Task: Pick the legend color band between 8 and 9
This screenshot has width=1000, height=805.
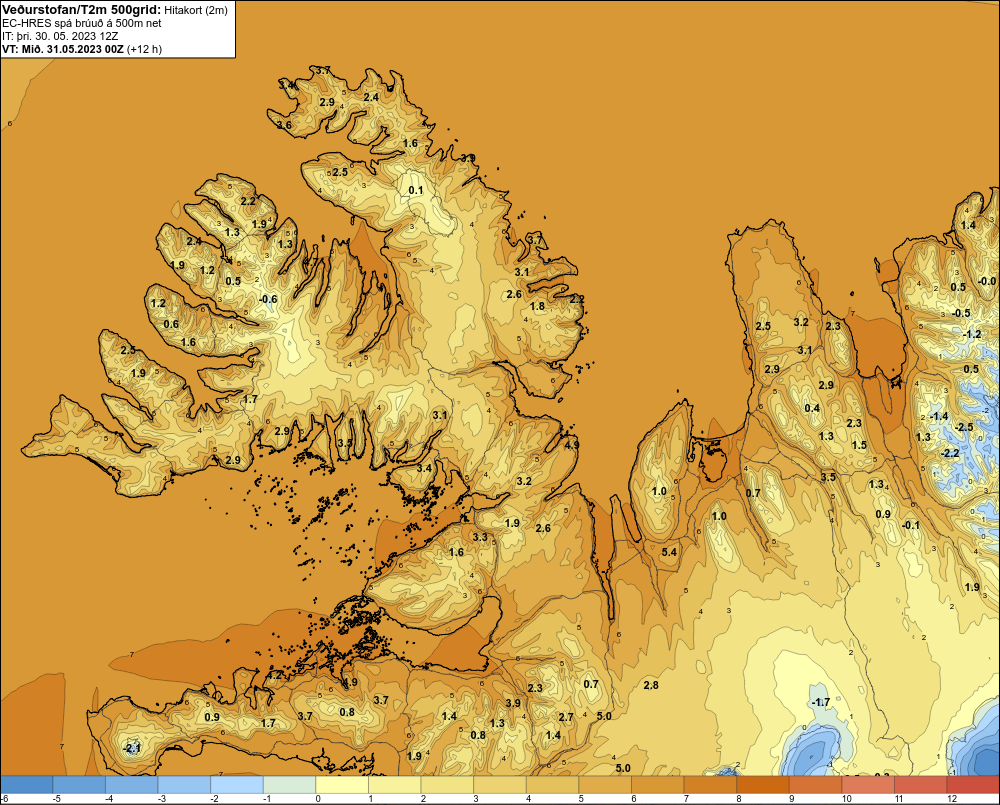Action: click(x=763, y=785)
